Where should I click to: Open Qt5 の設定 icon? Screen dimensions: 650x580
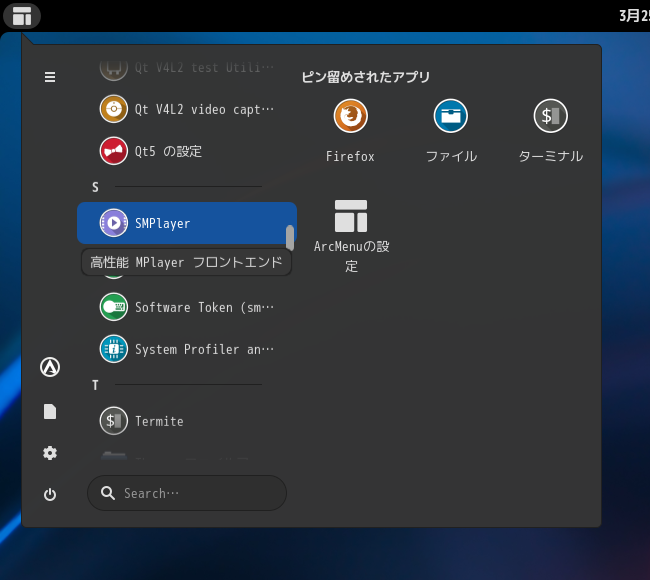point(114,151)
